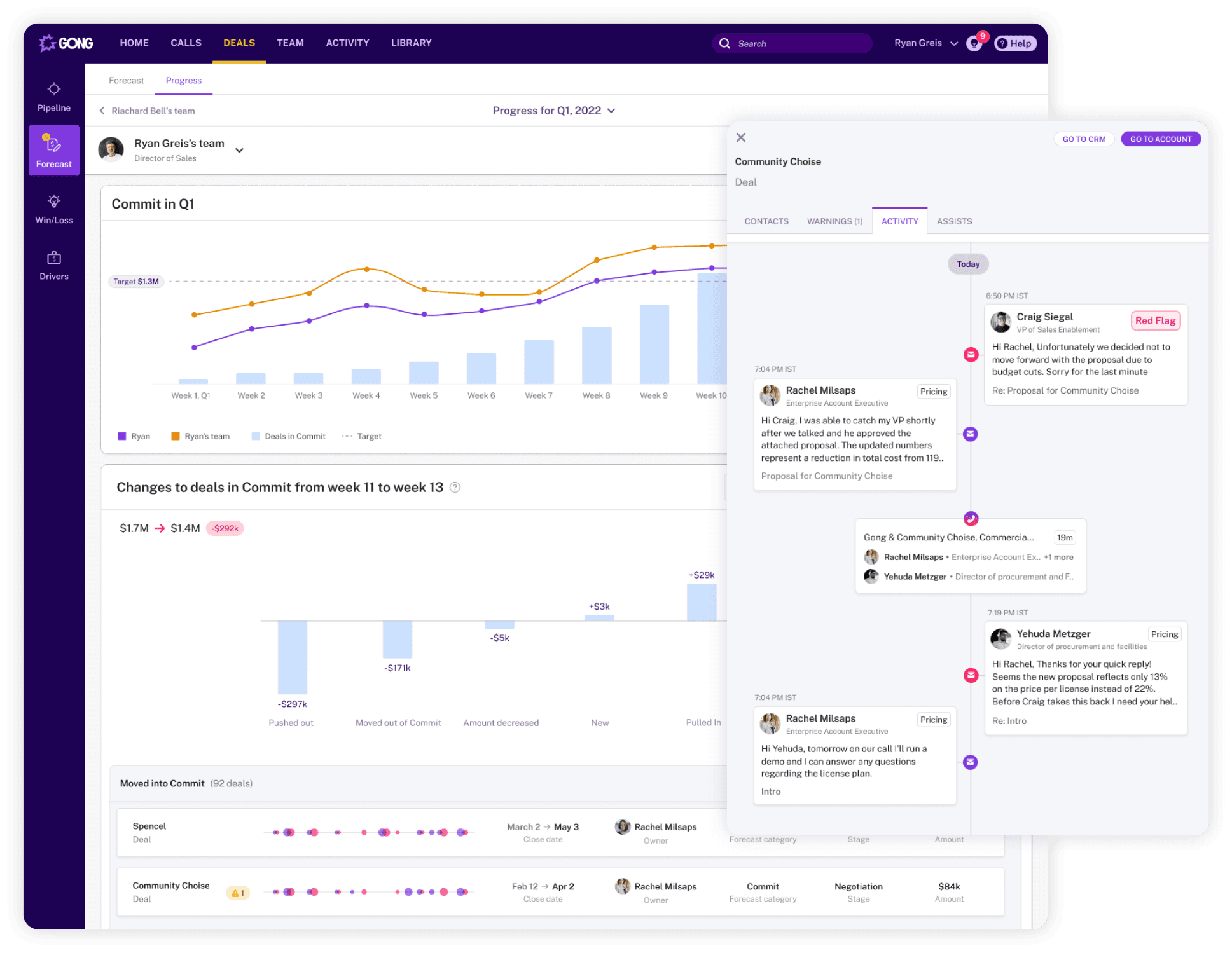Click the Pushed out -$297k bar
Screen dimensions: 1232x953
click(293, 657)
